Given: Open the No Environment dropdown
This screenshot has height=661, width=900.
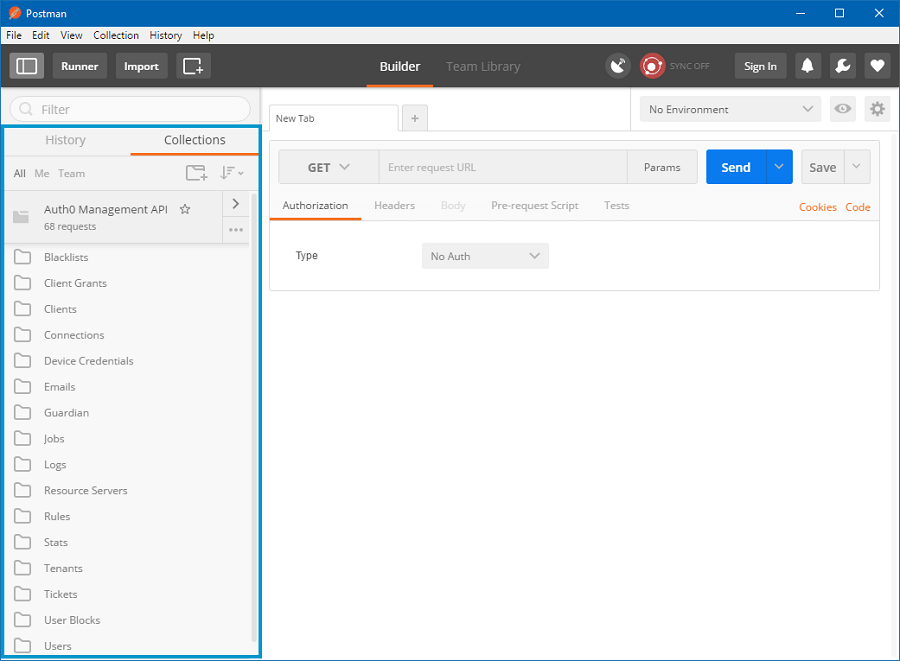Looking at the screenshot, I should tap(730, 109).
